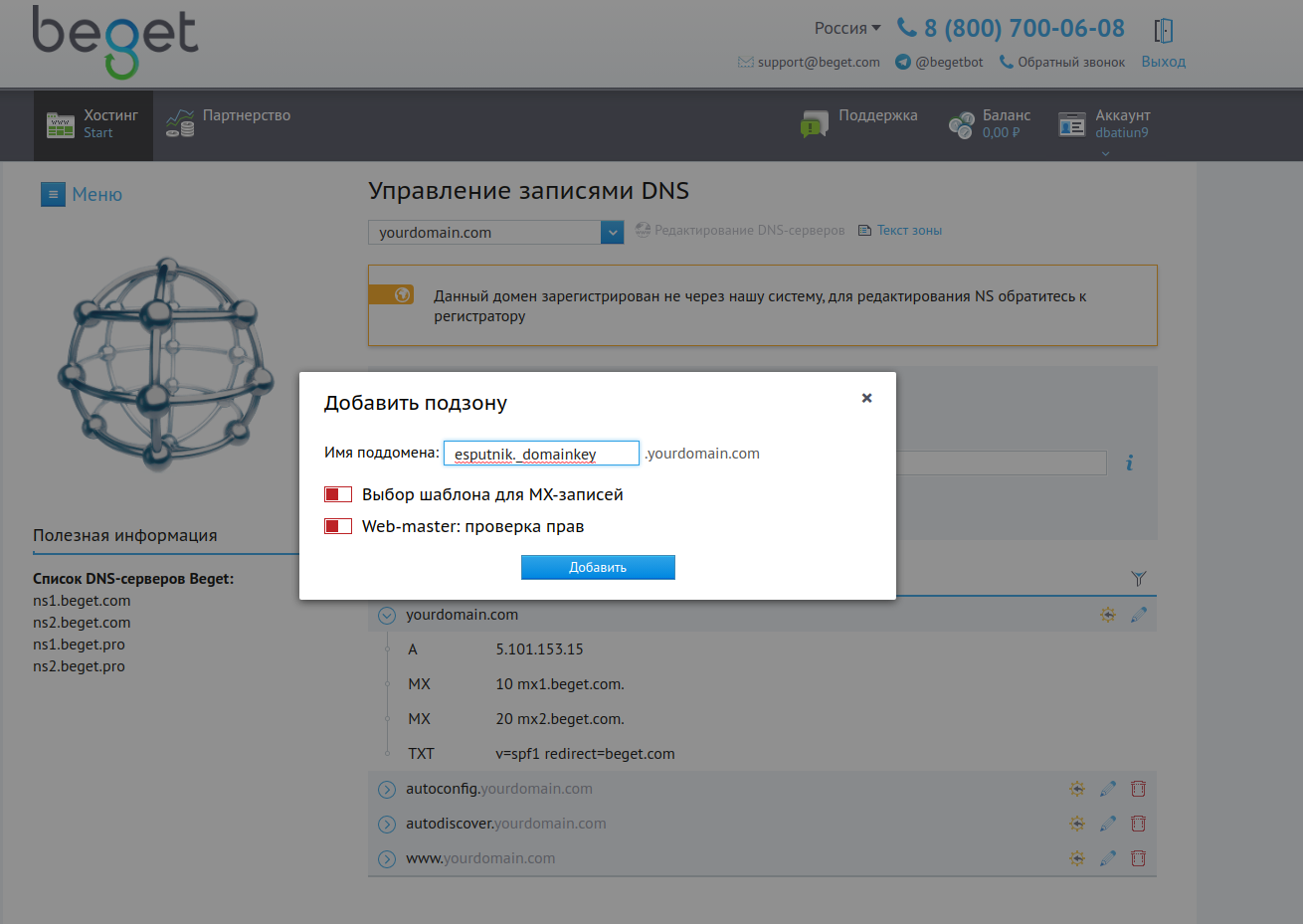1303x924 pixels.
Task: Click pencil edit icon for yourdomain.com
Action: [1138, 615]
